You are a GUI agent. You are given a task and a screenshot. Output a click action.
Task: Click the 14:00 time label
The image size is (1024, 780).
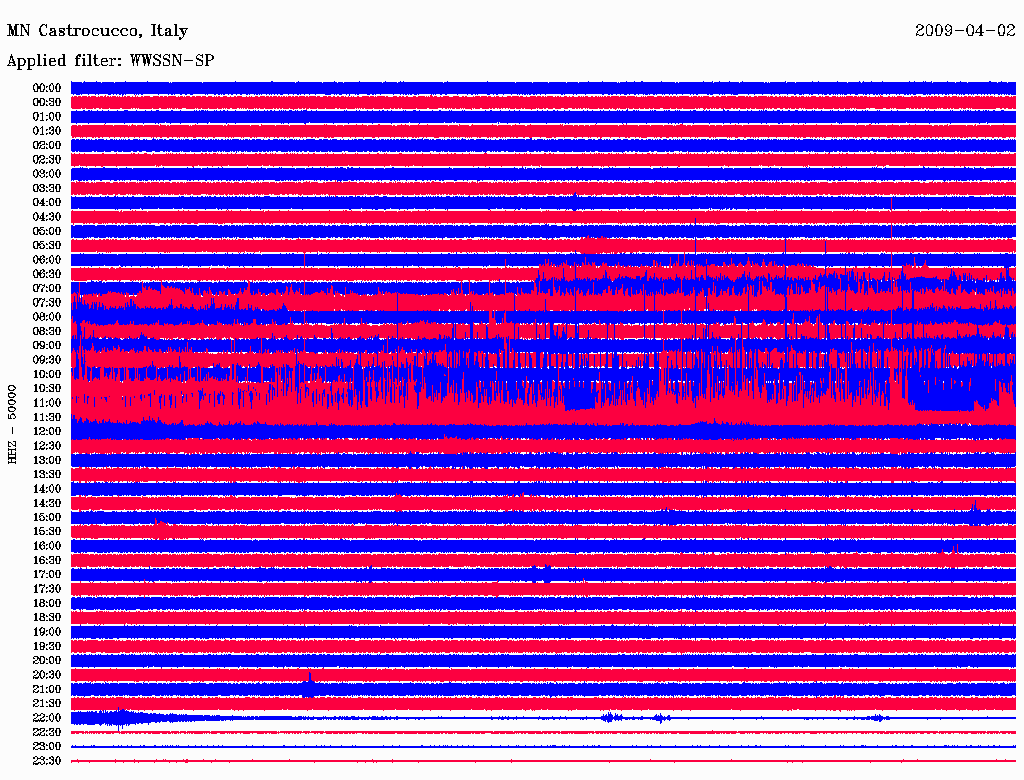pyautogui.click(x=47, y=489)
